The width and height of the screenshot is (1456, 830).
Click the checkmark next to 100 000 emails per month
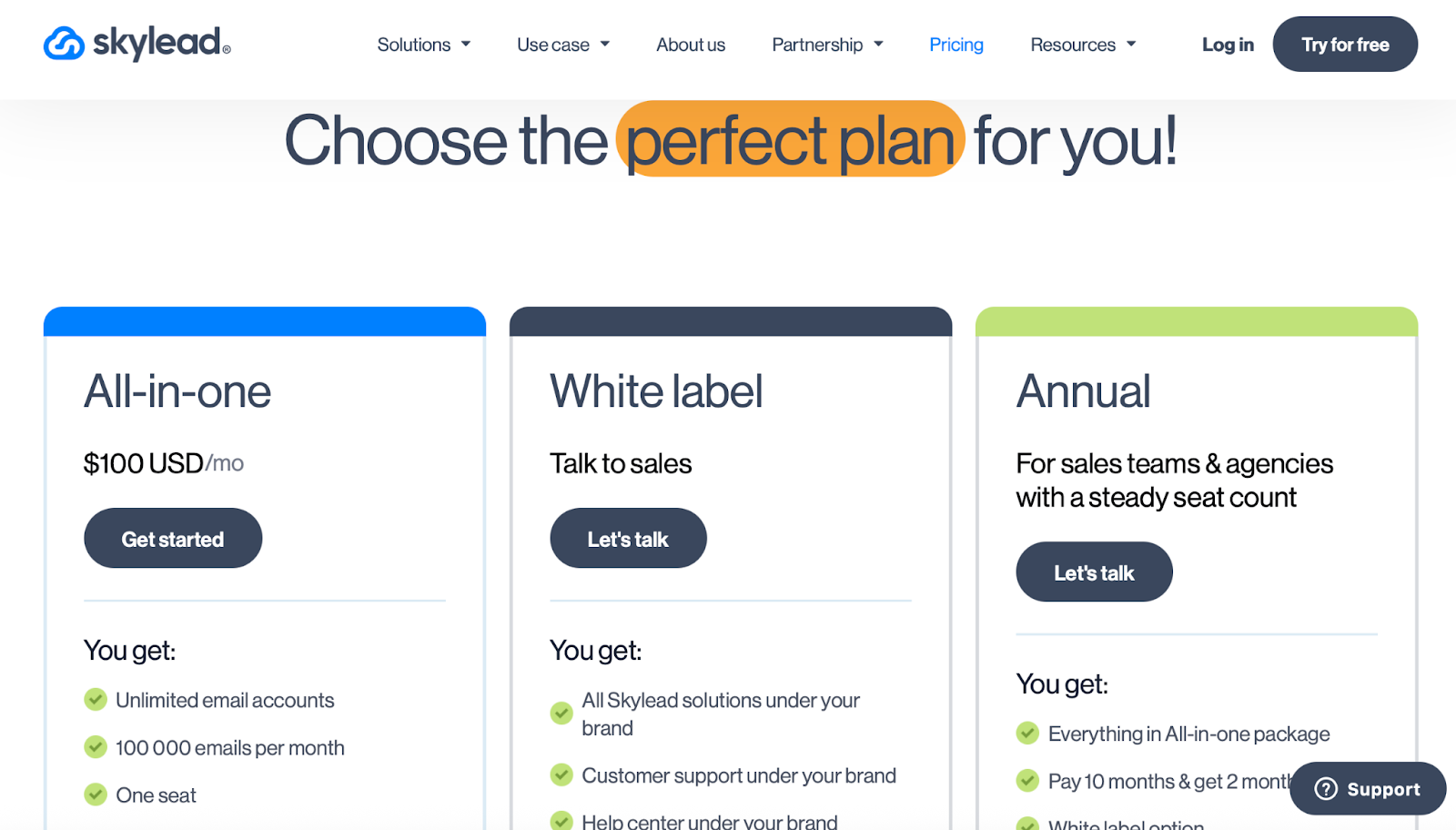click(96, 747)
